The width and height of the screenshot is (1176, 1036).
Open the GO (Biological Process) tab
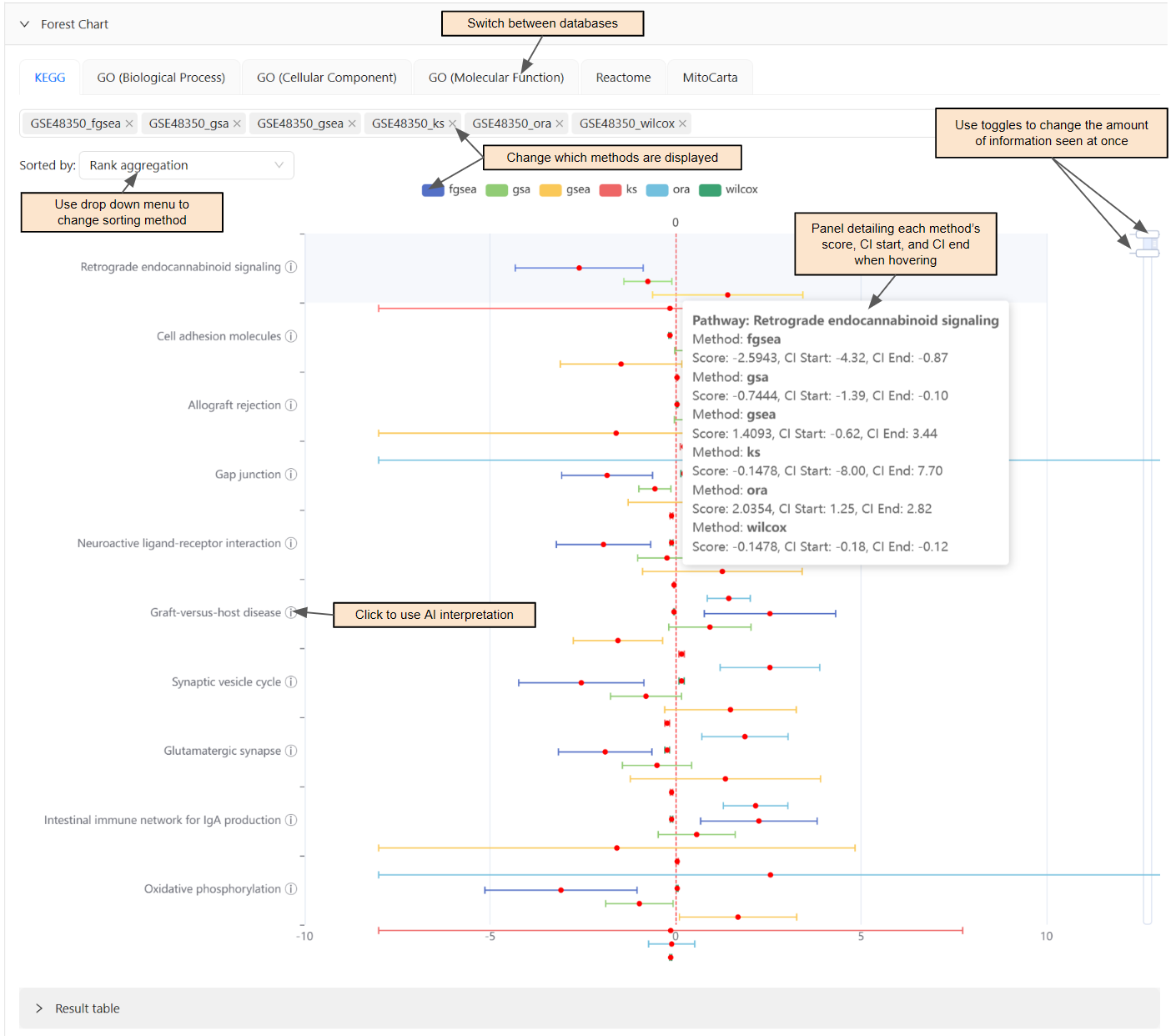[160, 77]
